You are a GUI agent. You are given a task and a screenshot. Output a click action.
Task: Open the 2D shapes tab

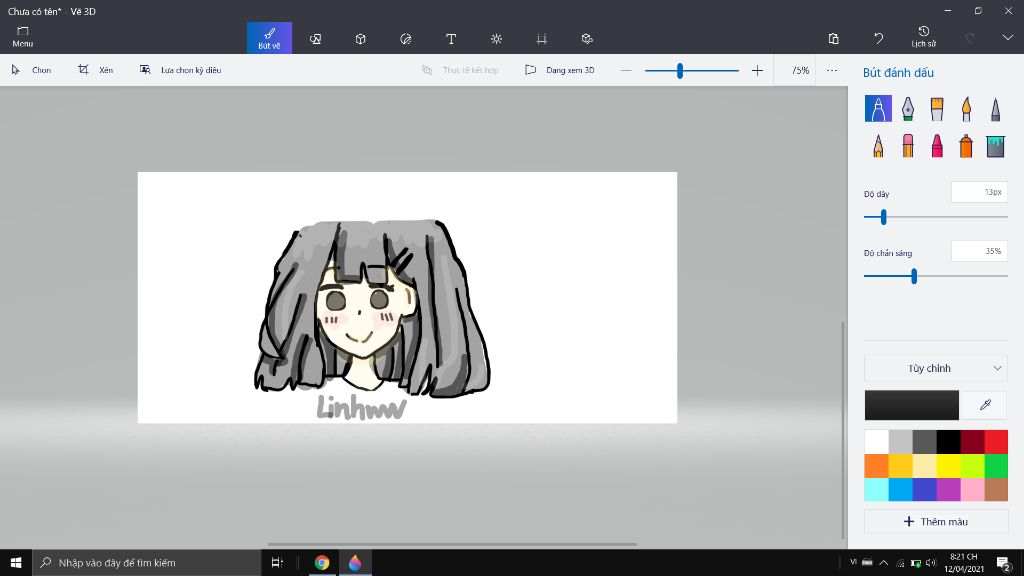[315, 39]
